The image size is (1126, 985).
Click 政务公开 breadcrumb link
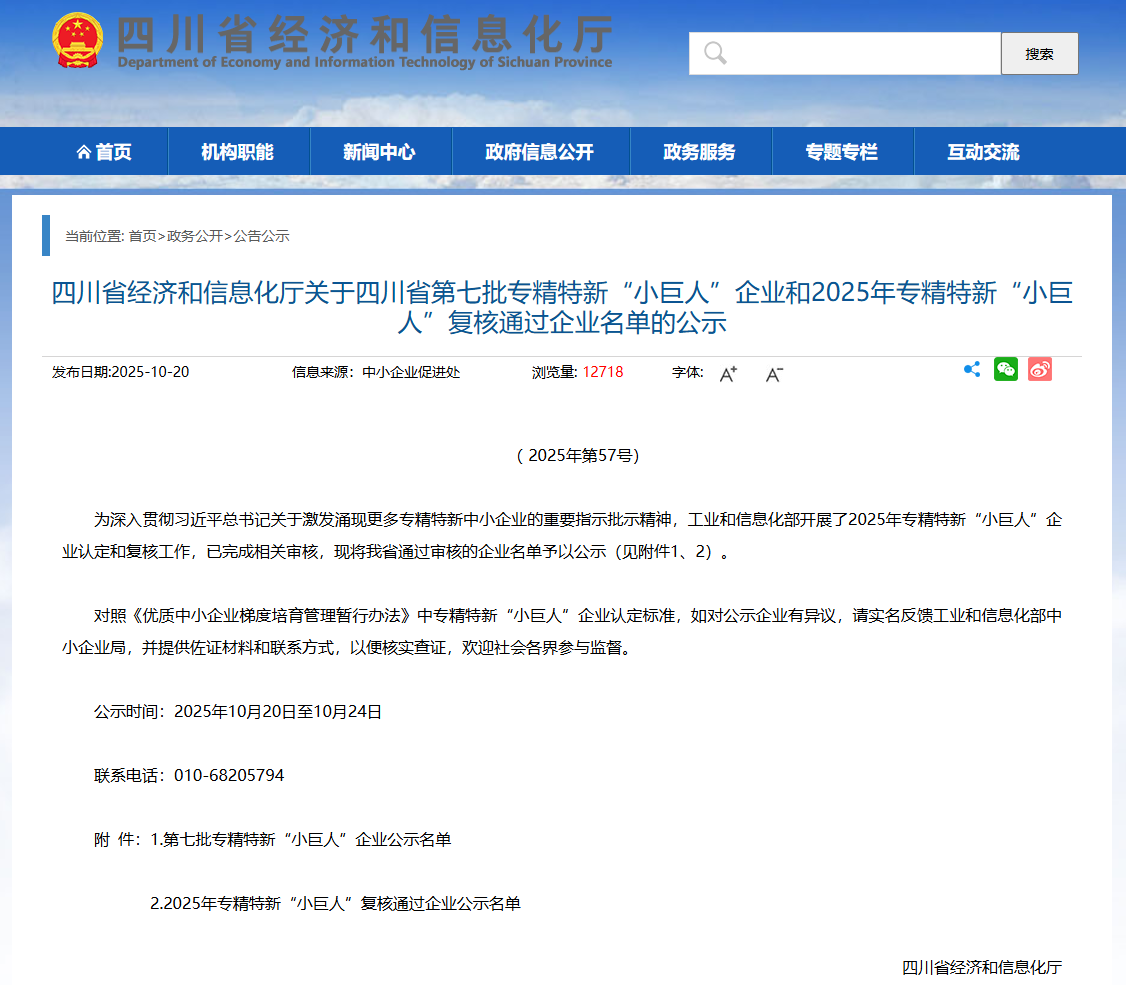195,236
